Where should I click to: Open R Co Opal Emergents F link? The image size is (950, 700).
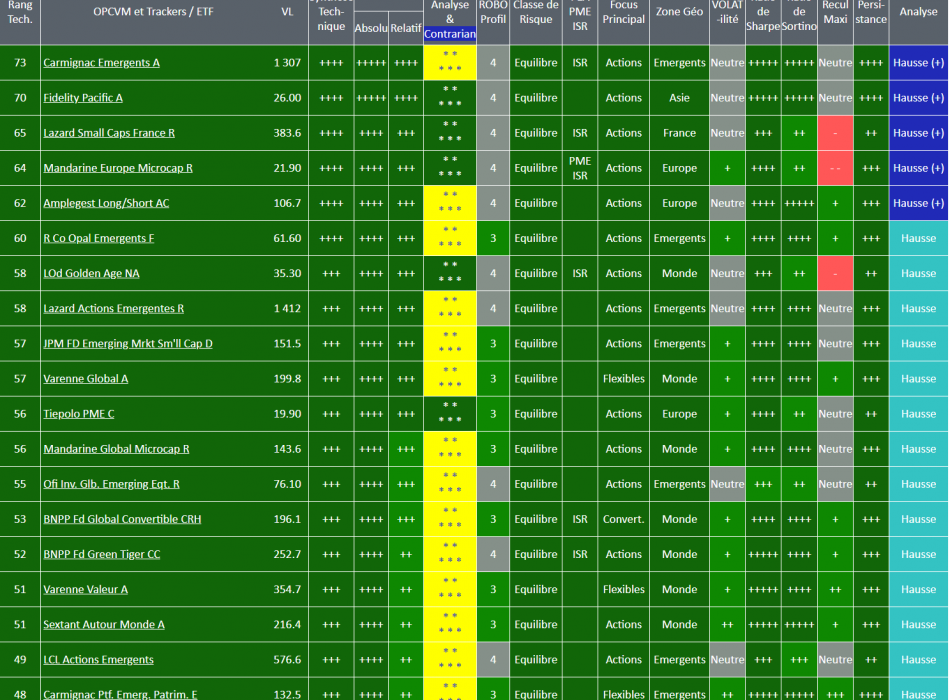[x=98, y=238]
